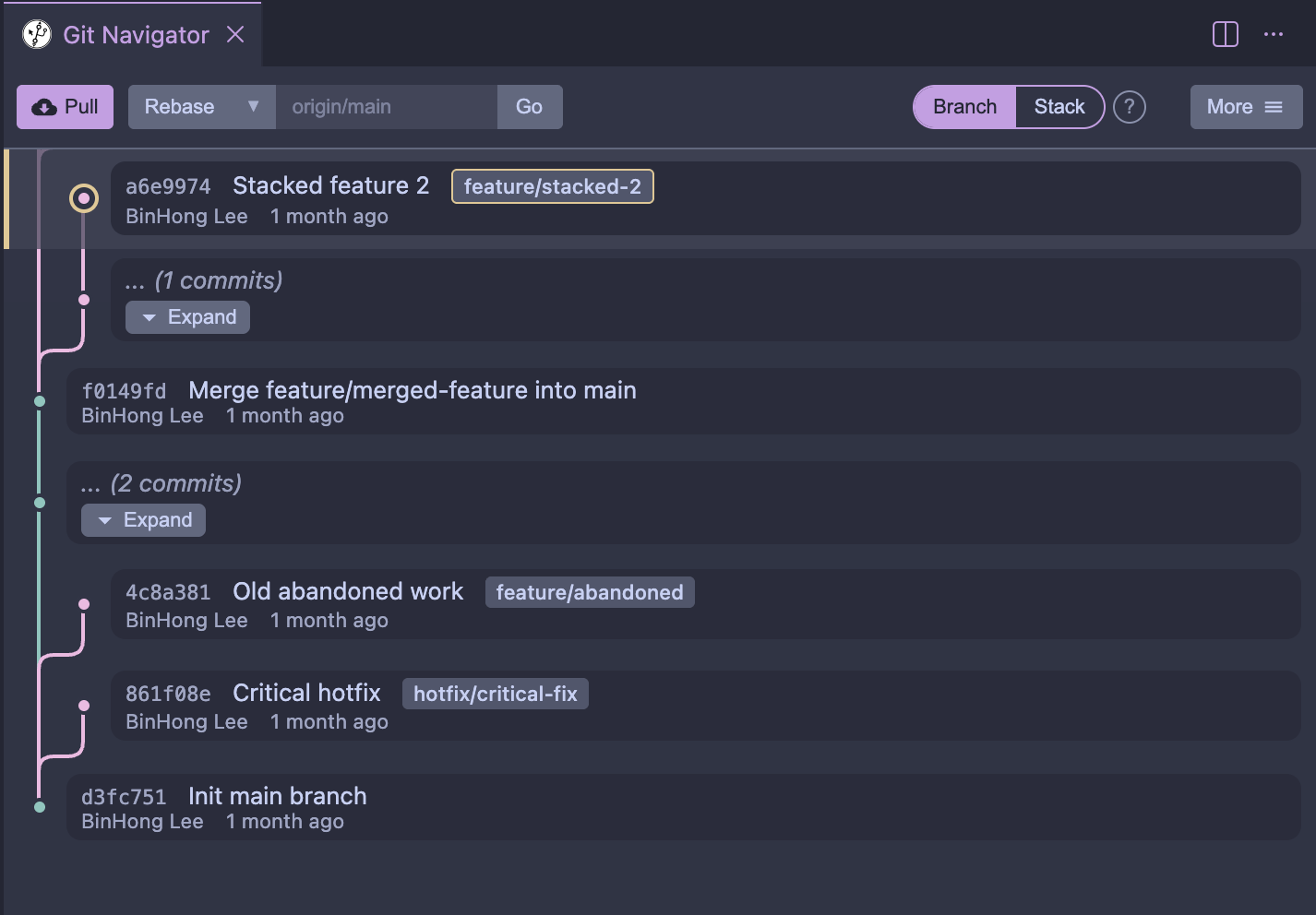Image resolution: width=1316 pixels, height=915 pixels.
Task: Click the Pull button
Action: 65,106
